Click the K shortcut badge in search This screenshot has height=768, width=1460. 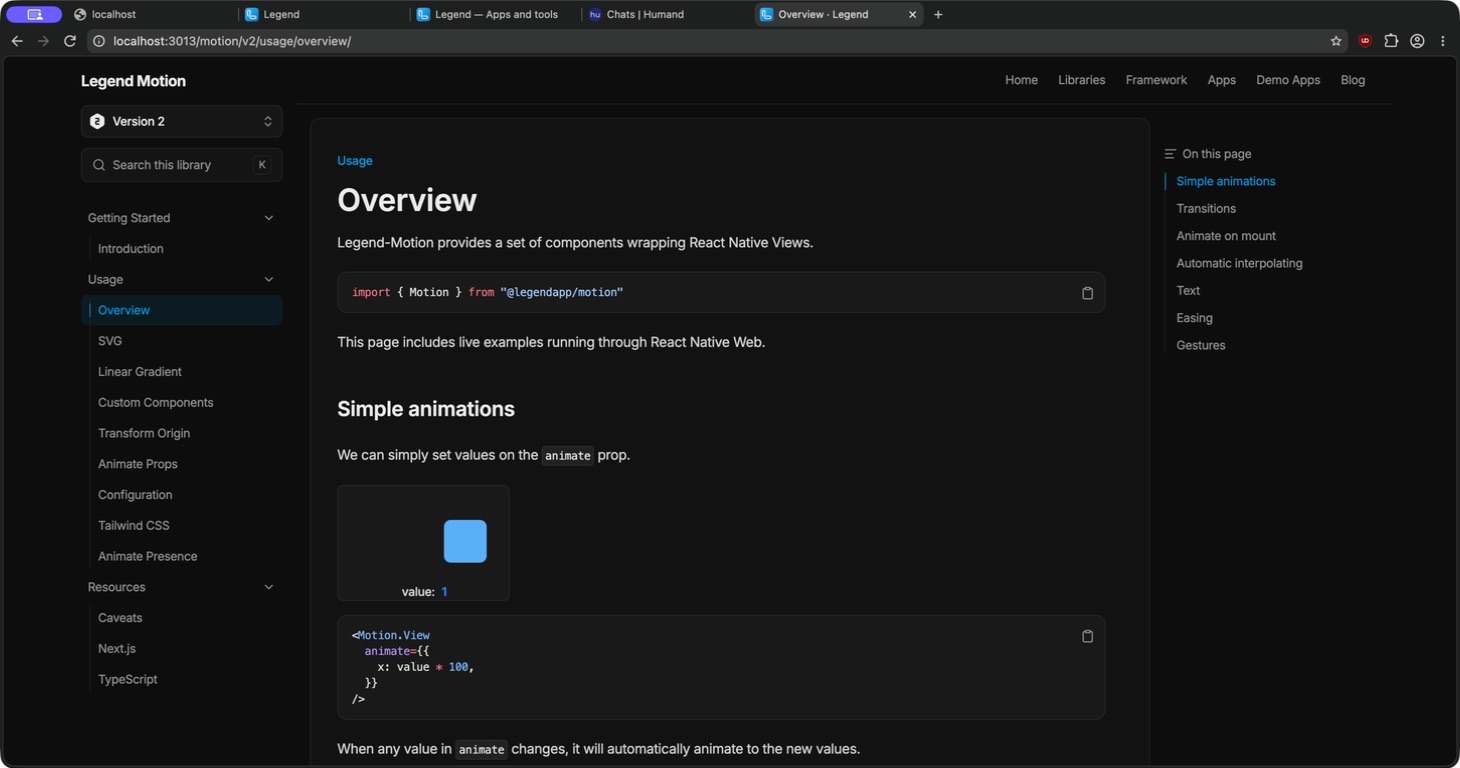[262, 165]
